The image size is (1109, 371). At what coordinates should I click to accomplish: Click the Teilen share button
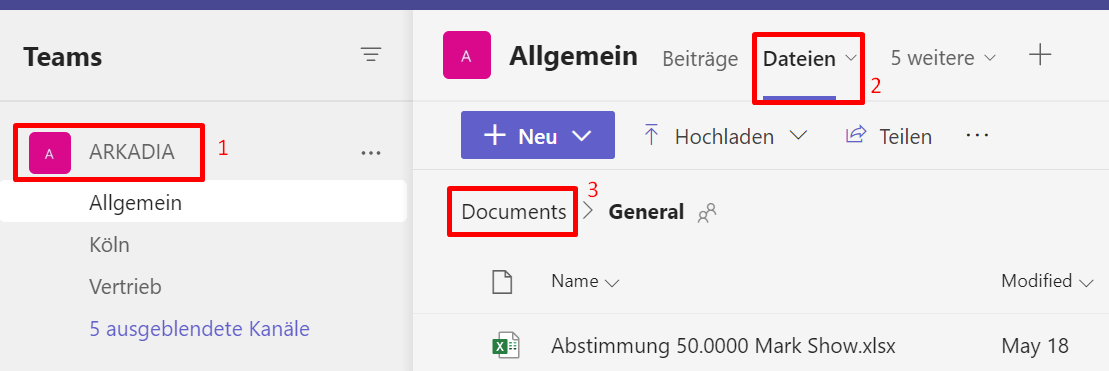tap(889, 136)
